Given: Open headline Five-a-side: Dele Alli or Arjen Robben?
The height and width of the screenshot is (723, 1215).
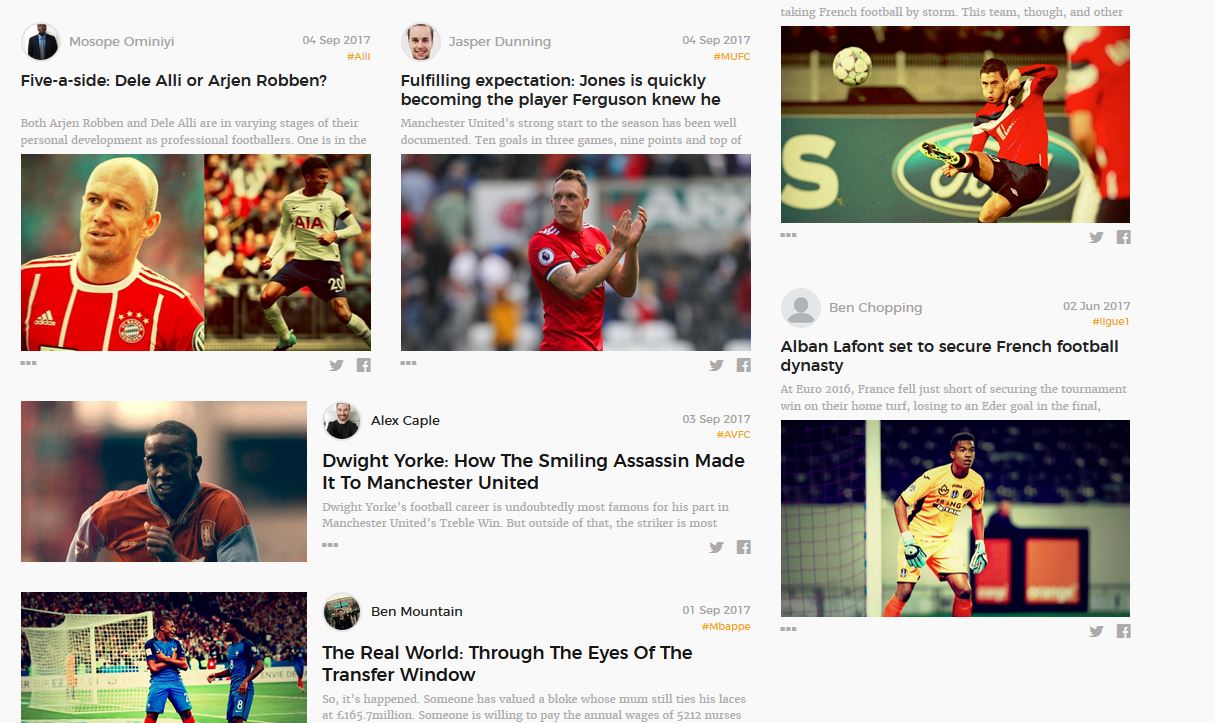Looking at the screenshot, I should 174,81.
